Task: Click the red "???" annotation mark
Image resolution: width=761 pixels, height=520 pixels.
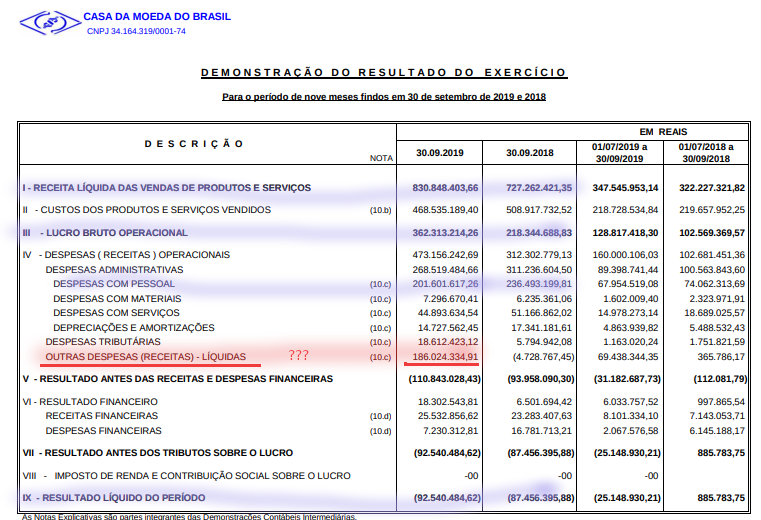Action: click(299, 355)
